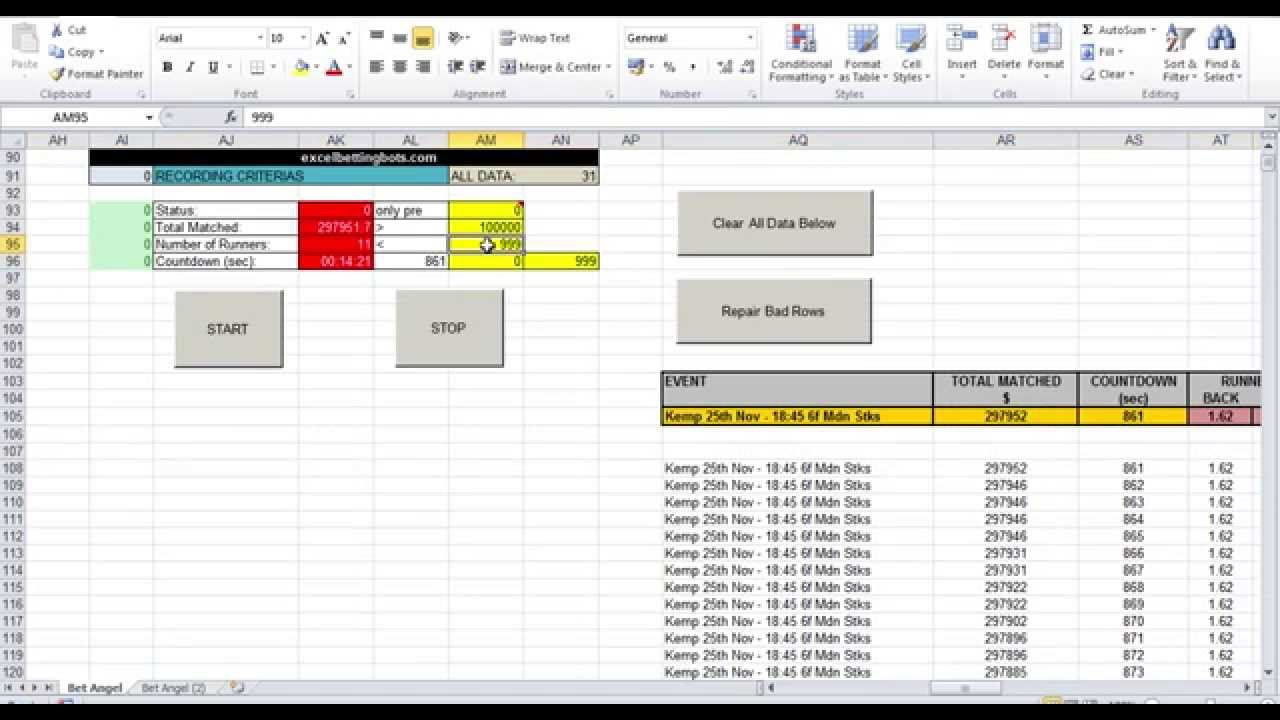Expand the Fill dropdown in Editing

point(1120,52)
